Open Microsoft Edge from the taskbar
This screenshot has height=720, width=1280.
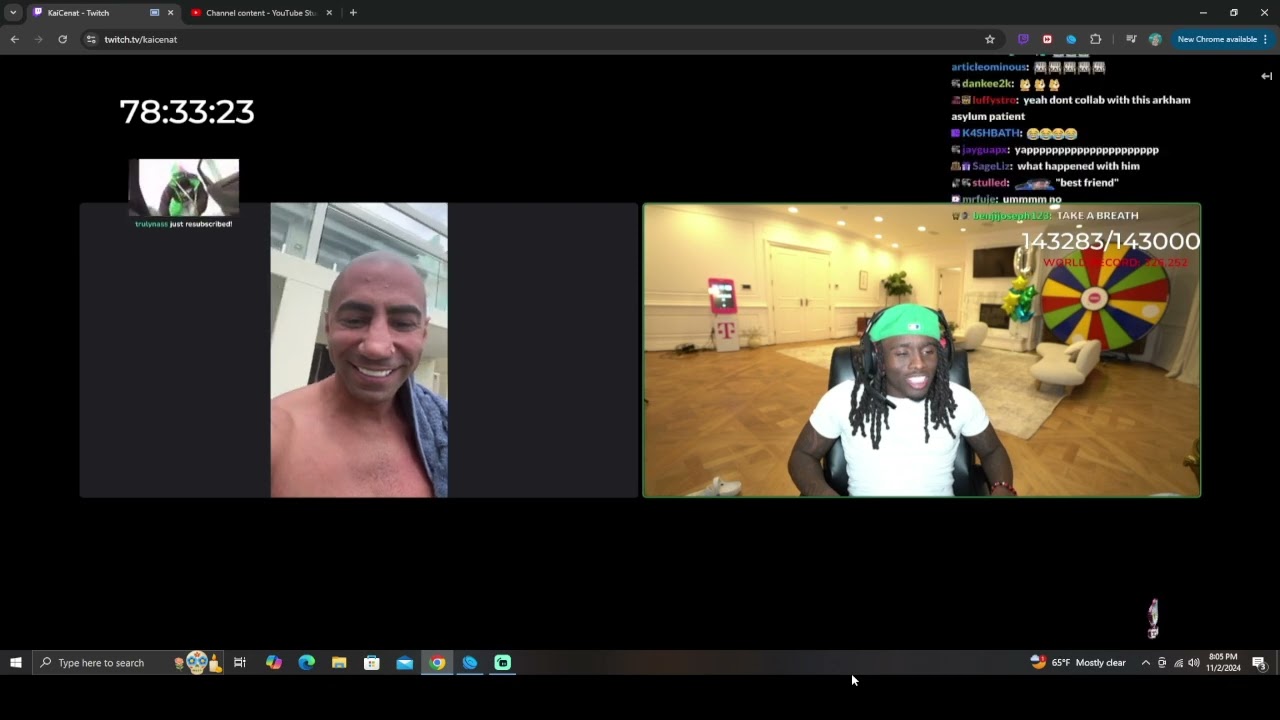tap(306, 663)
